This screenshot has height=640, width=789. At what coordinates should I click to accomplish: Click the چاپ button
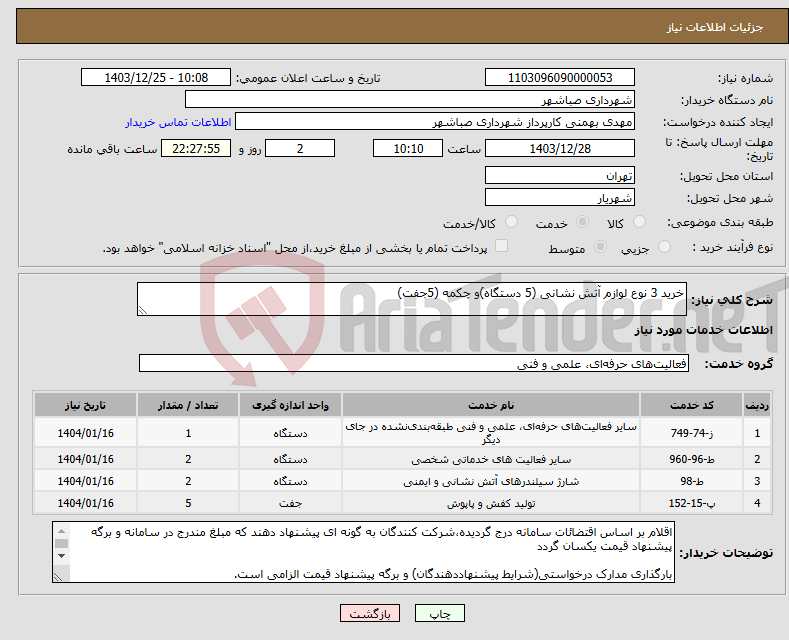point(440,613)
